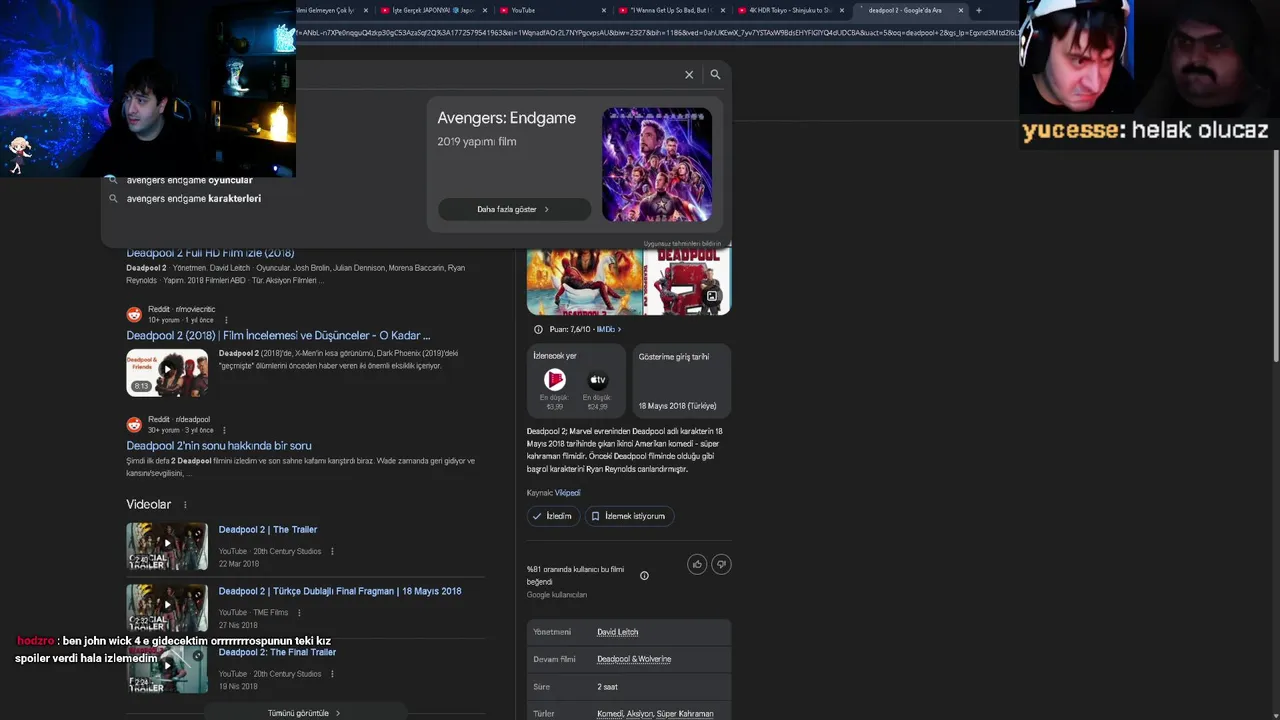
Task: Open David Leitch director link
Action: click(617, 632)
